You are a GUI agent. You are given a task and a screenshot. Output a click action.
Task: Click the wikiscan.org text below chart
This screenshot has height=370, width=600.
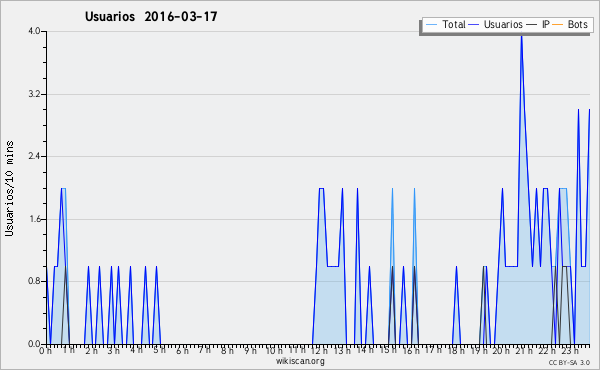(x=300, y=361)
